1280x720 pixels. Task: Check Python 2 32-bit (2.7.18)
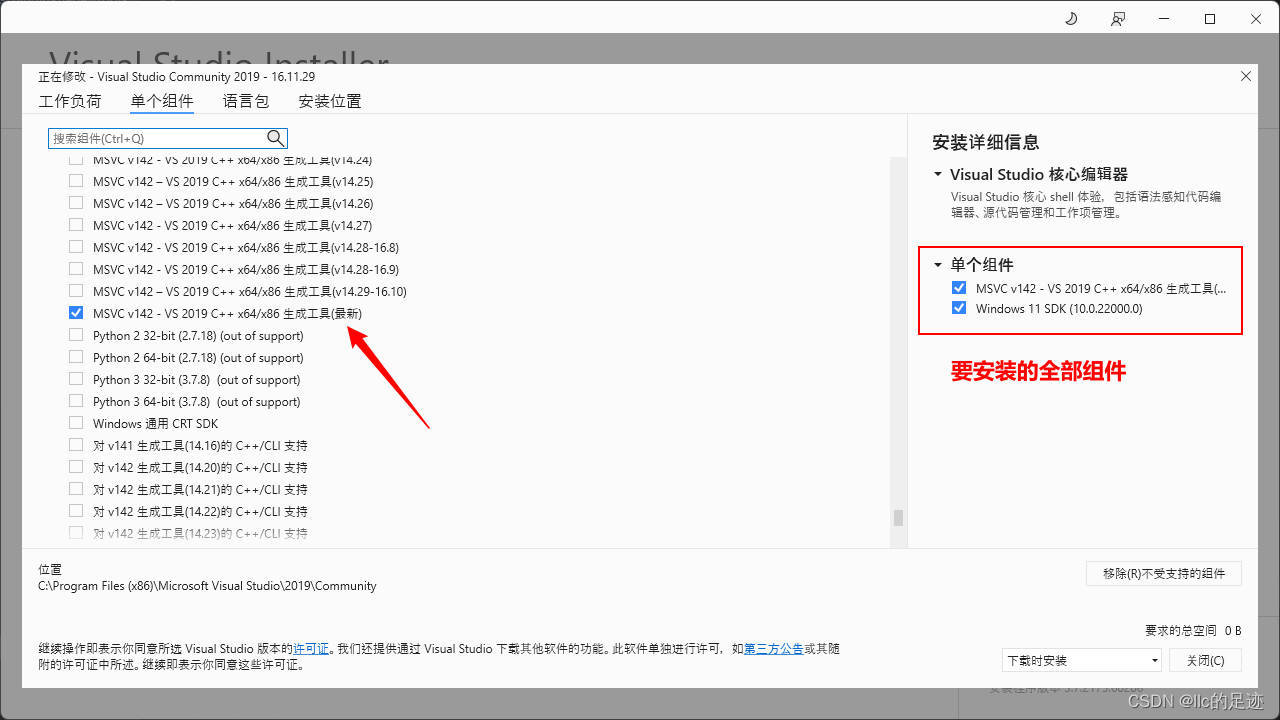pyautogui.click(x=76, y=335)
